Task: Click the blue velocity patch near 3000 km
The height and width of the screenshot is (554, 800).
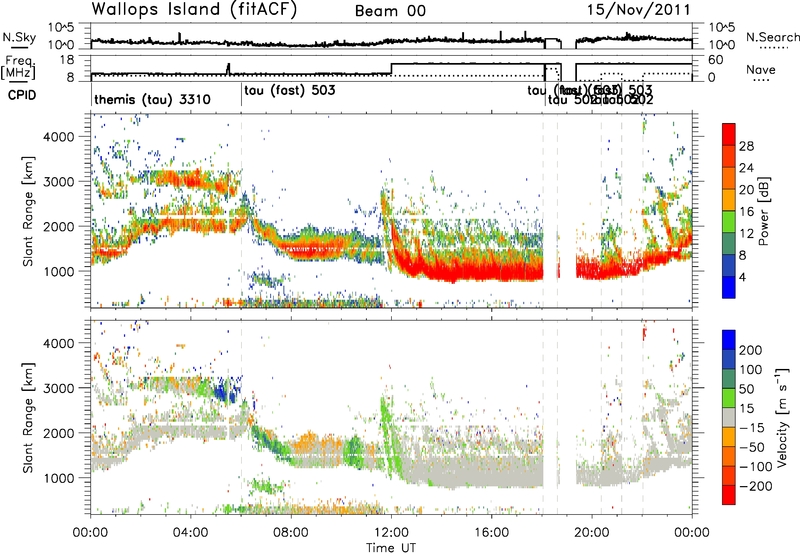Action: point(226,390)
